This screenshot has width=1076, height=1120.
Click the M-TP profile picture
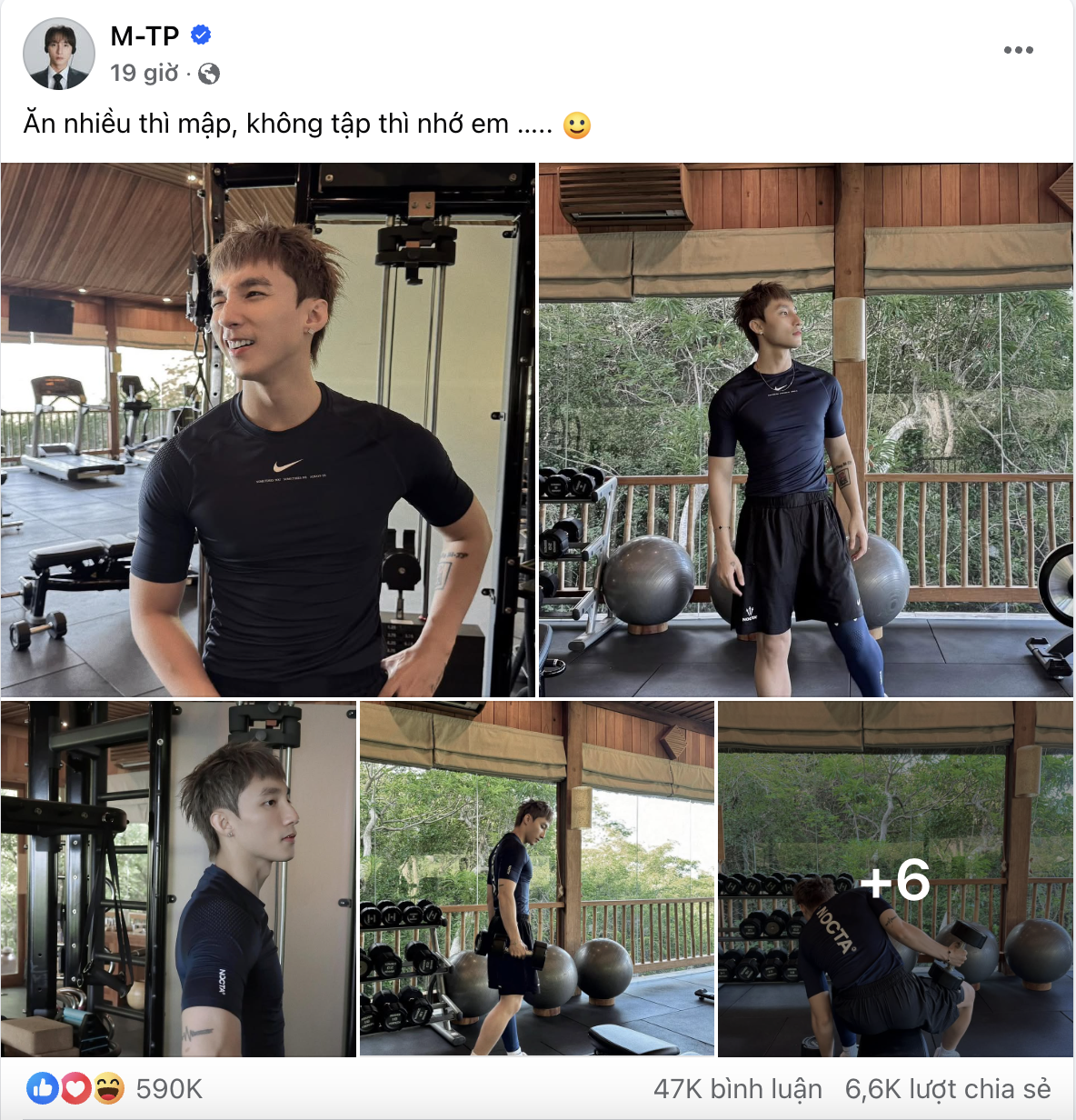pos(56,53)
